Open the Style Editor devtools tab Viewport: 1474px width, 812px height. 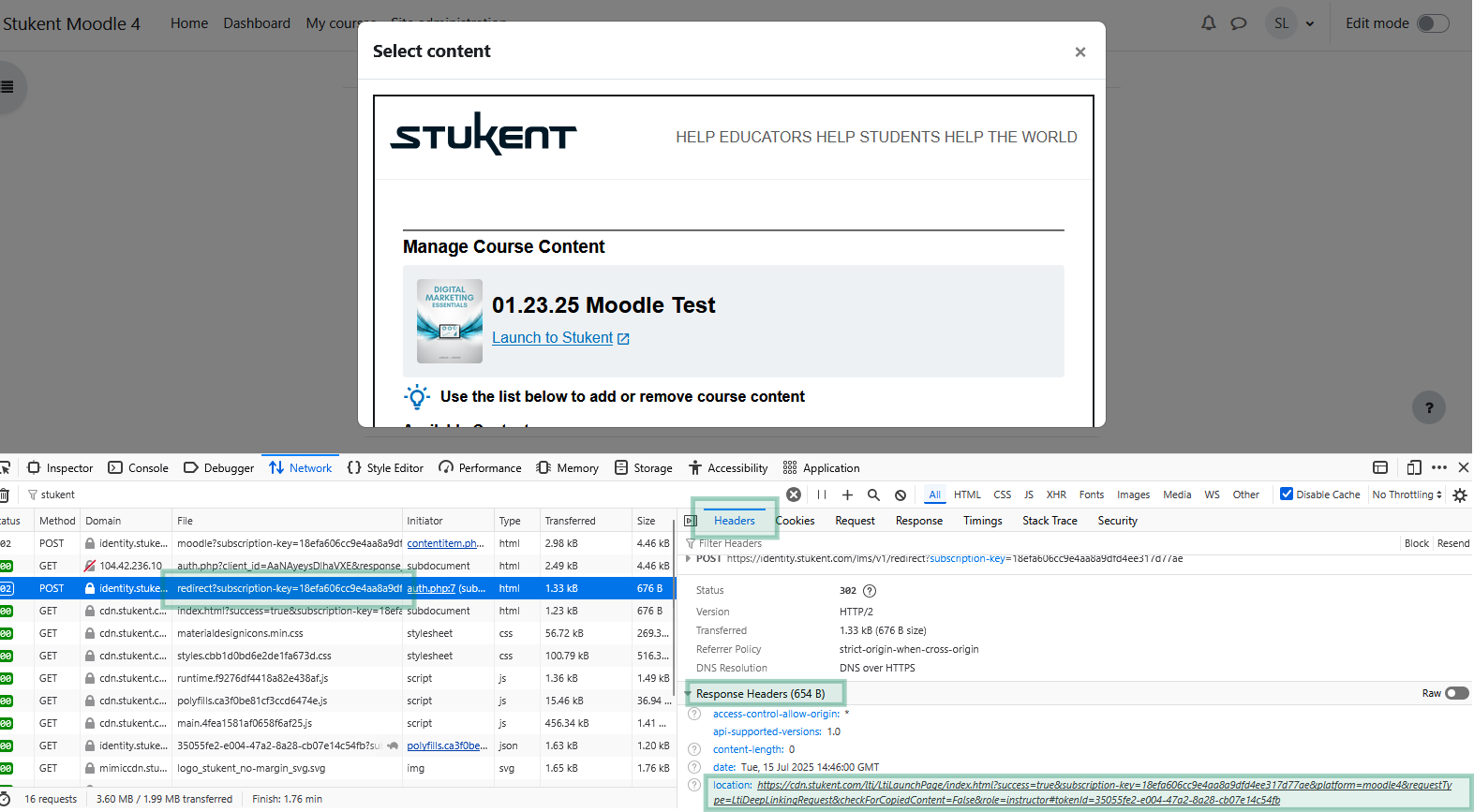(385, 468)
